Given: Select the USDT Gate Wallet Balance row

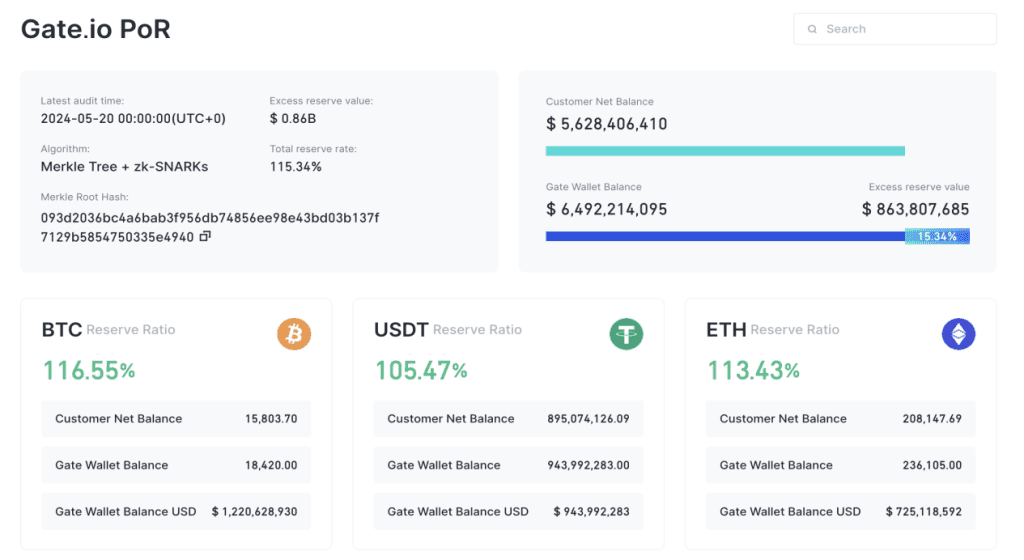Looking at the screenshot, I should click(x=508, y=465).
